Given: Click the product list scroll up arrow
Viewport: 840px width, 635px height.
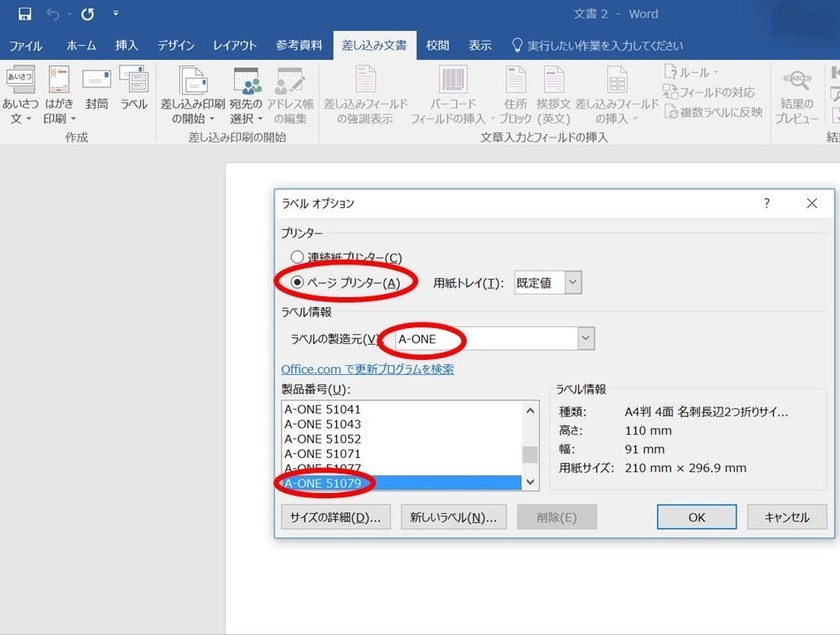Looking at the screenshot, I should pos(530,410).
